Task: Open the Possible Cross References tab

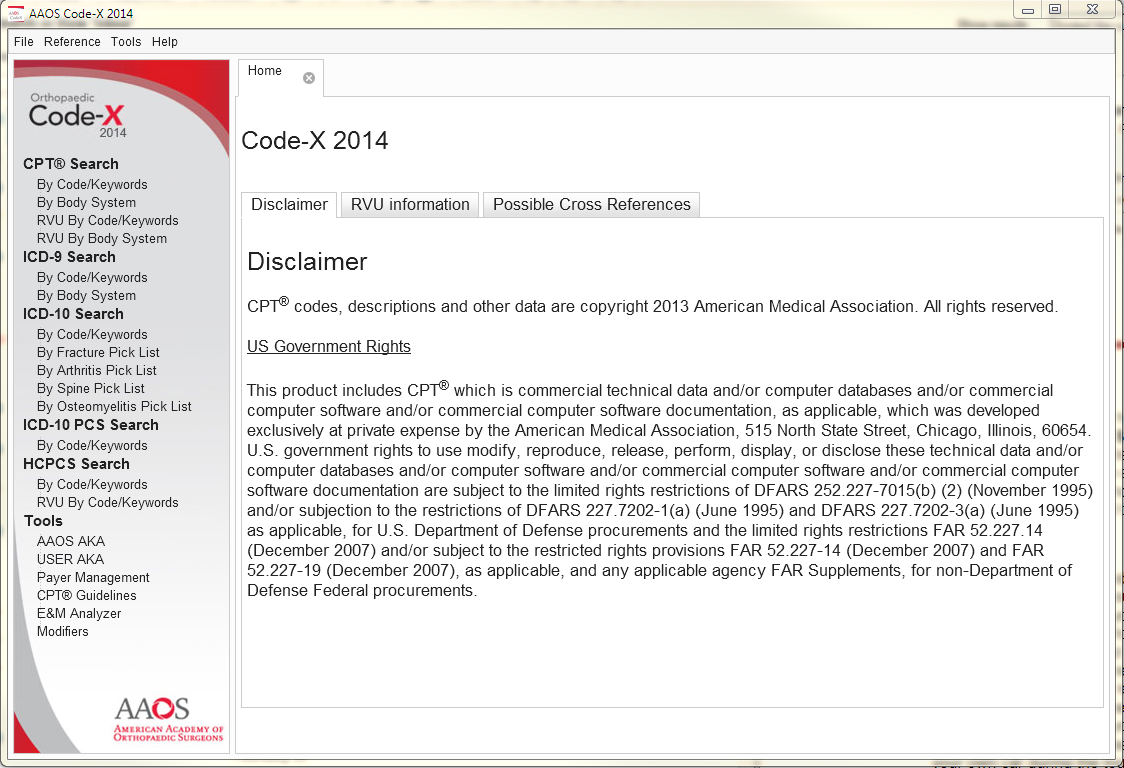Action: pos(591,204)
